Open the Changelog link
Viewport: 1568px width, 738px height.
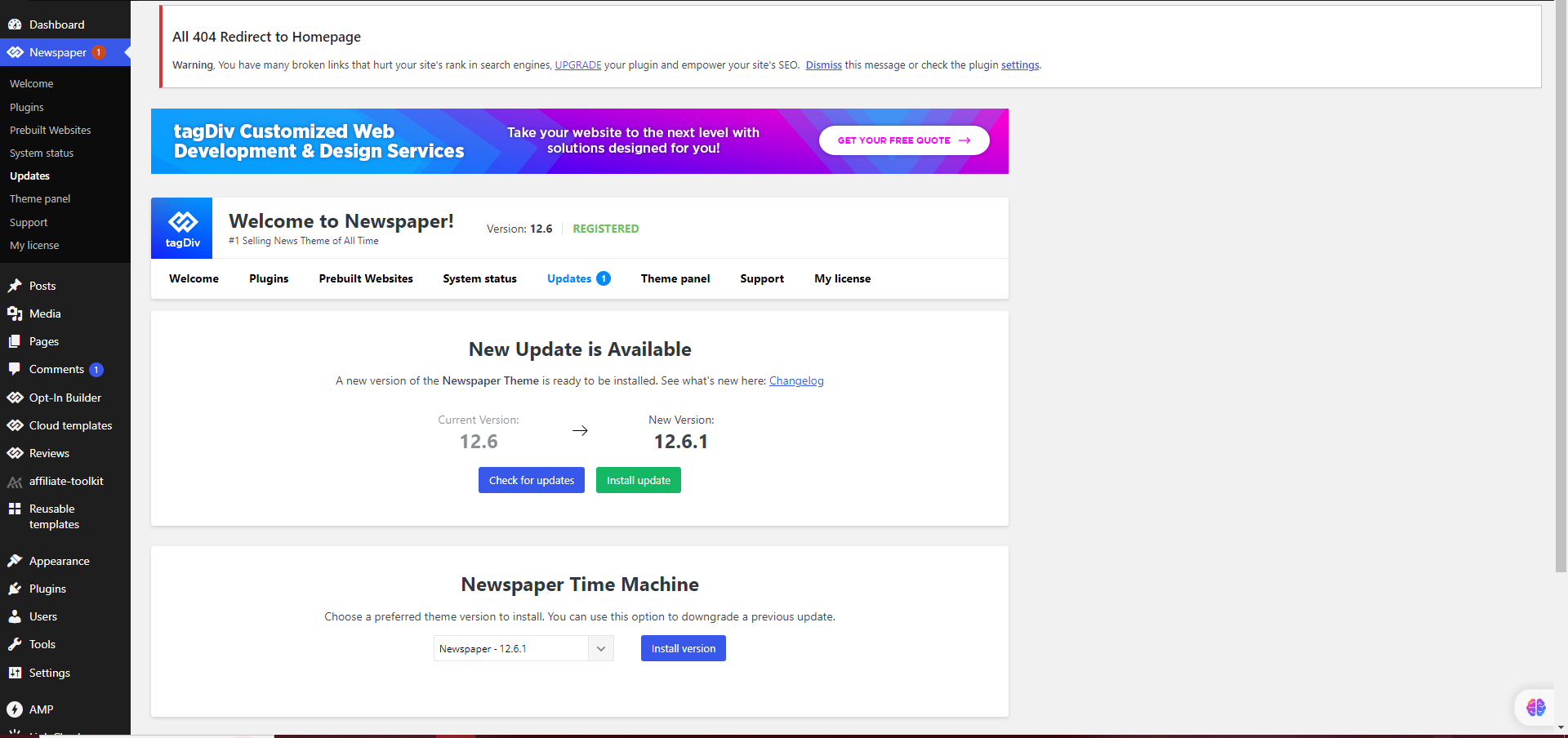click(796, 380)
